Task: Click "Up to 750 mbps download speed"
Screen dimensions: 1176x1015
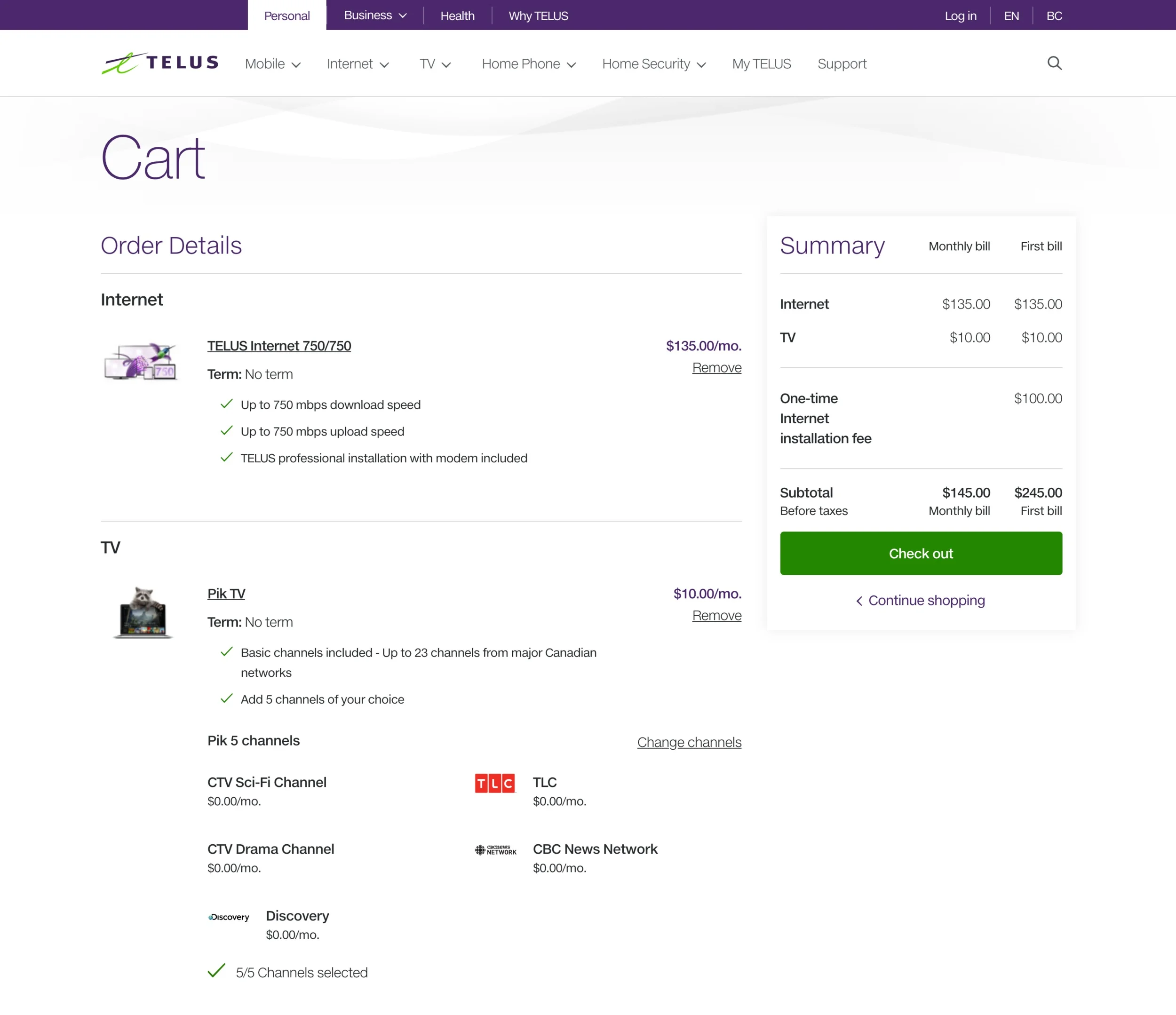Action: click(330, 404)
